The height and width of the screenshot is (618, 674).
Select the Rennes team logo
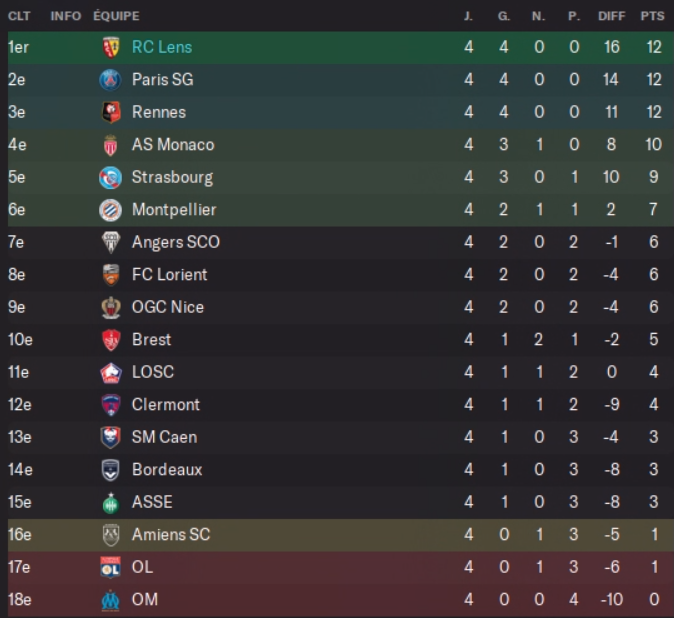[x=110, y=112]
